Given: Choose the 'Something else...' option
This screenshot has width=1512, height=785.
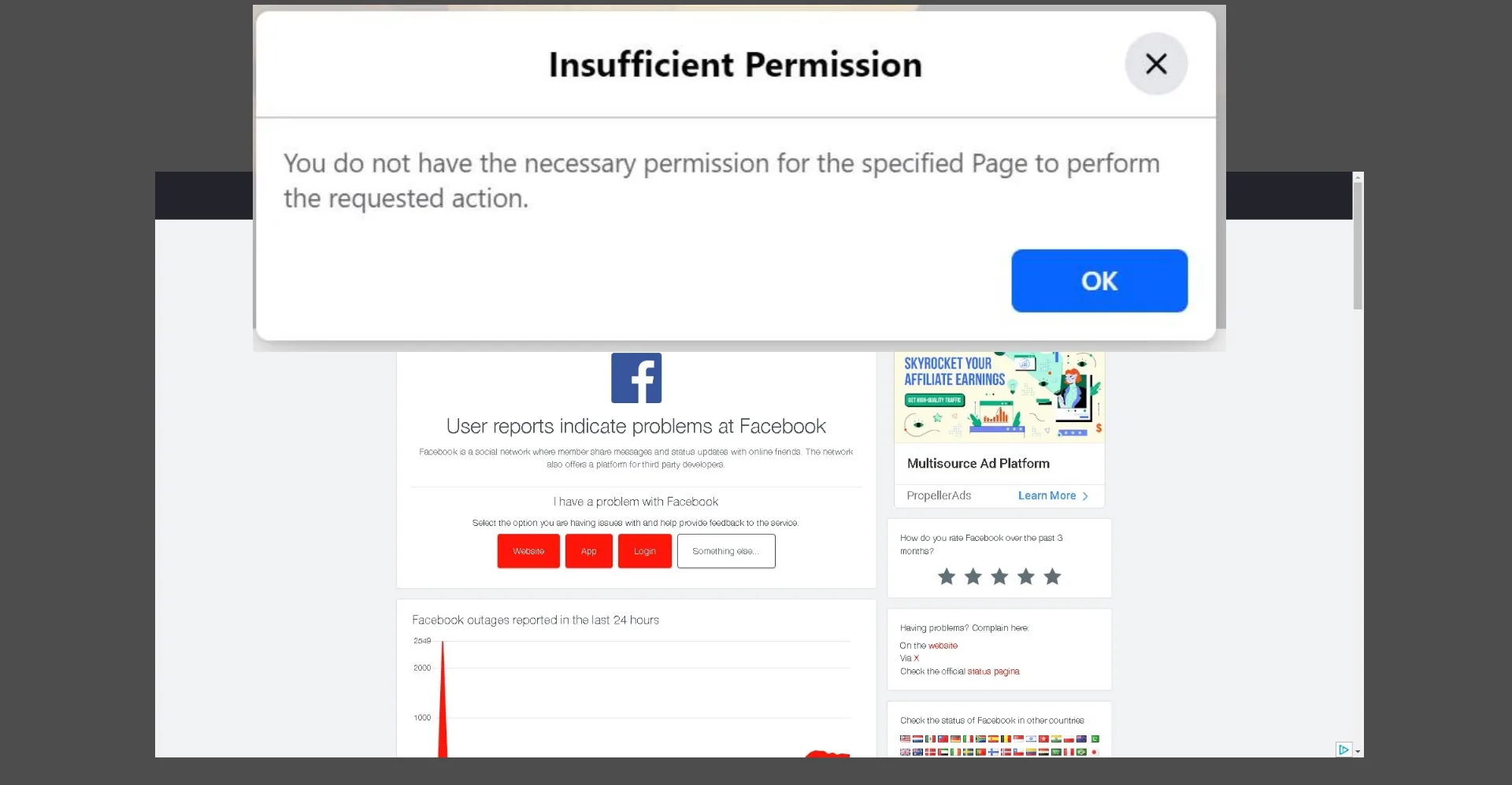Looking at the screenshot, I should (725, 551).
